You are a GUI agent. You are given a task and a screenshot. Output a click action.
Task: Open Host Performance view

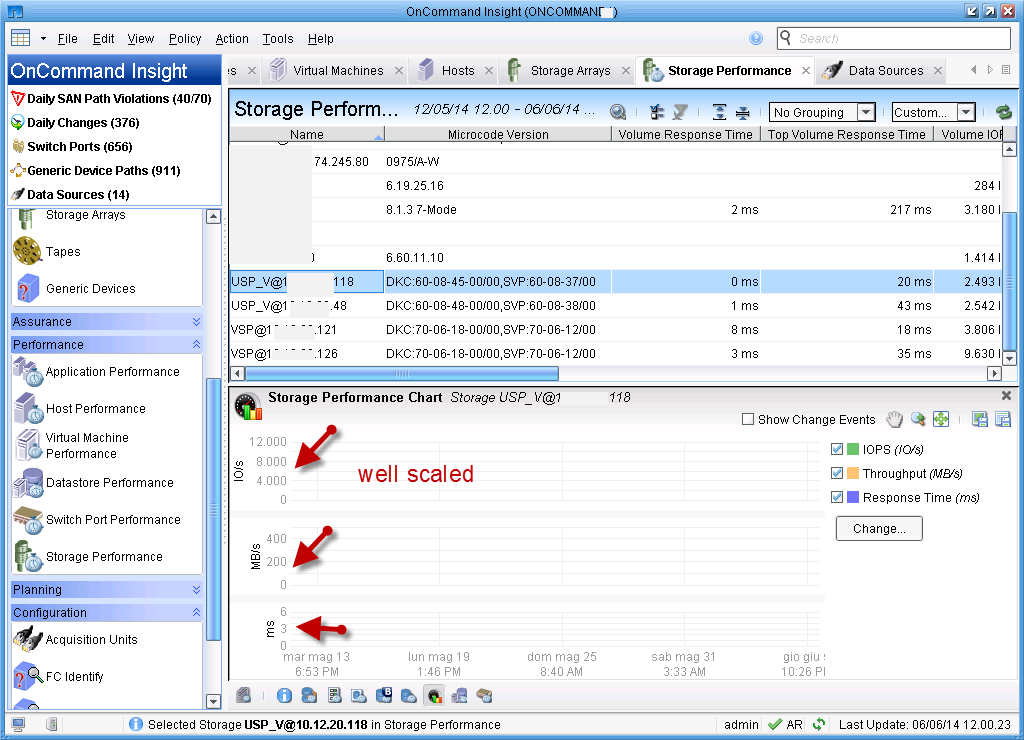click(95, 409)
